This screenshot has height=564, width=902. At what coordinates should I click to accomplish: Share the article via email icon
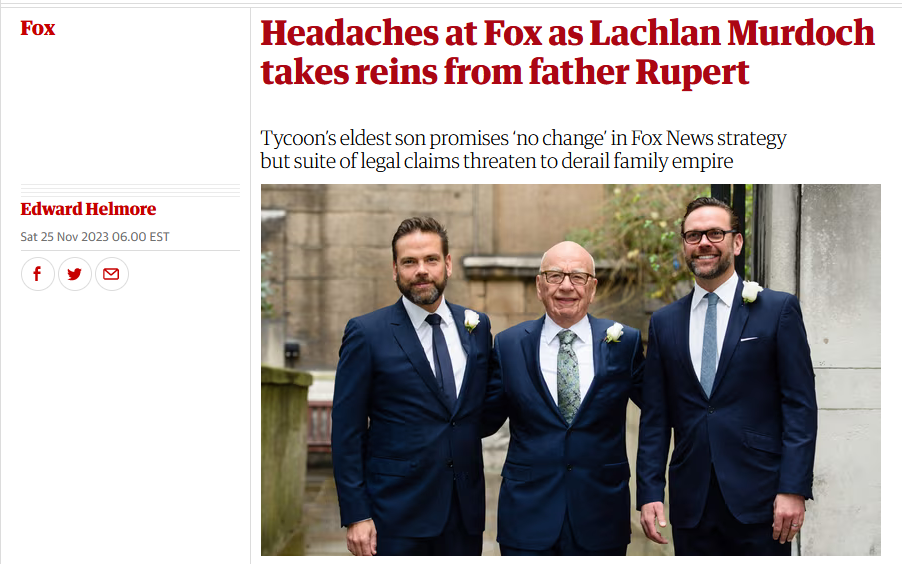(111, 274)
